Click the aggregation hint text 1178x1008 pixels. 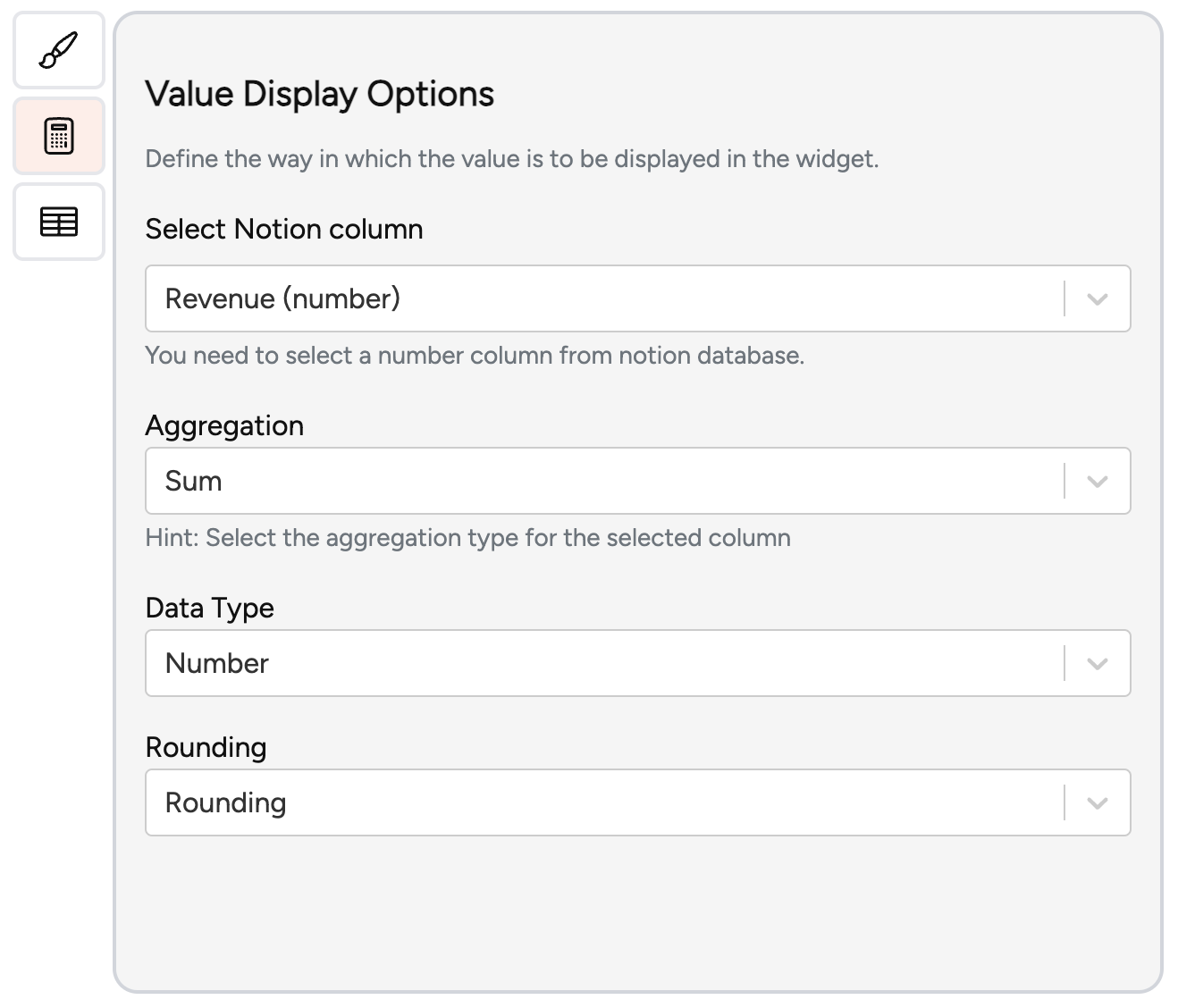tap(467, 537)
